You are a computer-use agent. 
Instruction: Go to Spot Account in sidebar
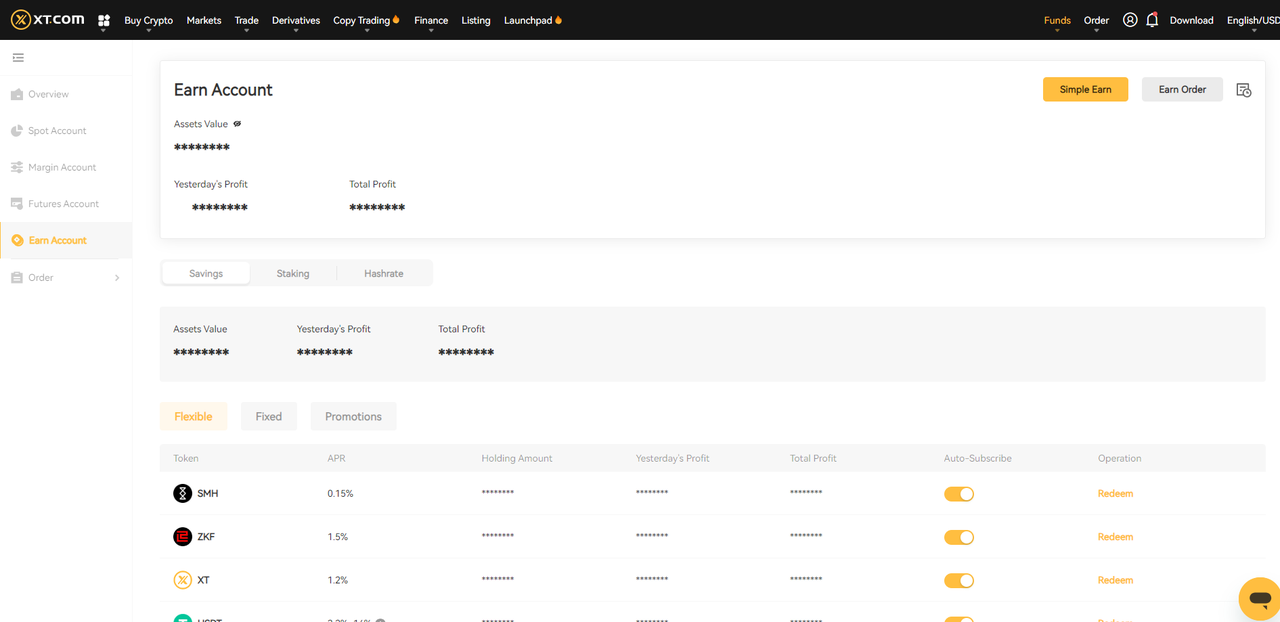point(57,131)
